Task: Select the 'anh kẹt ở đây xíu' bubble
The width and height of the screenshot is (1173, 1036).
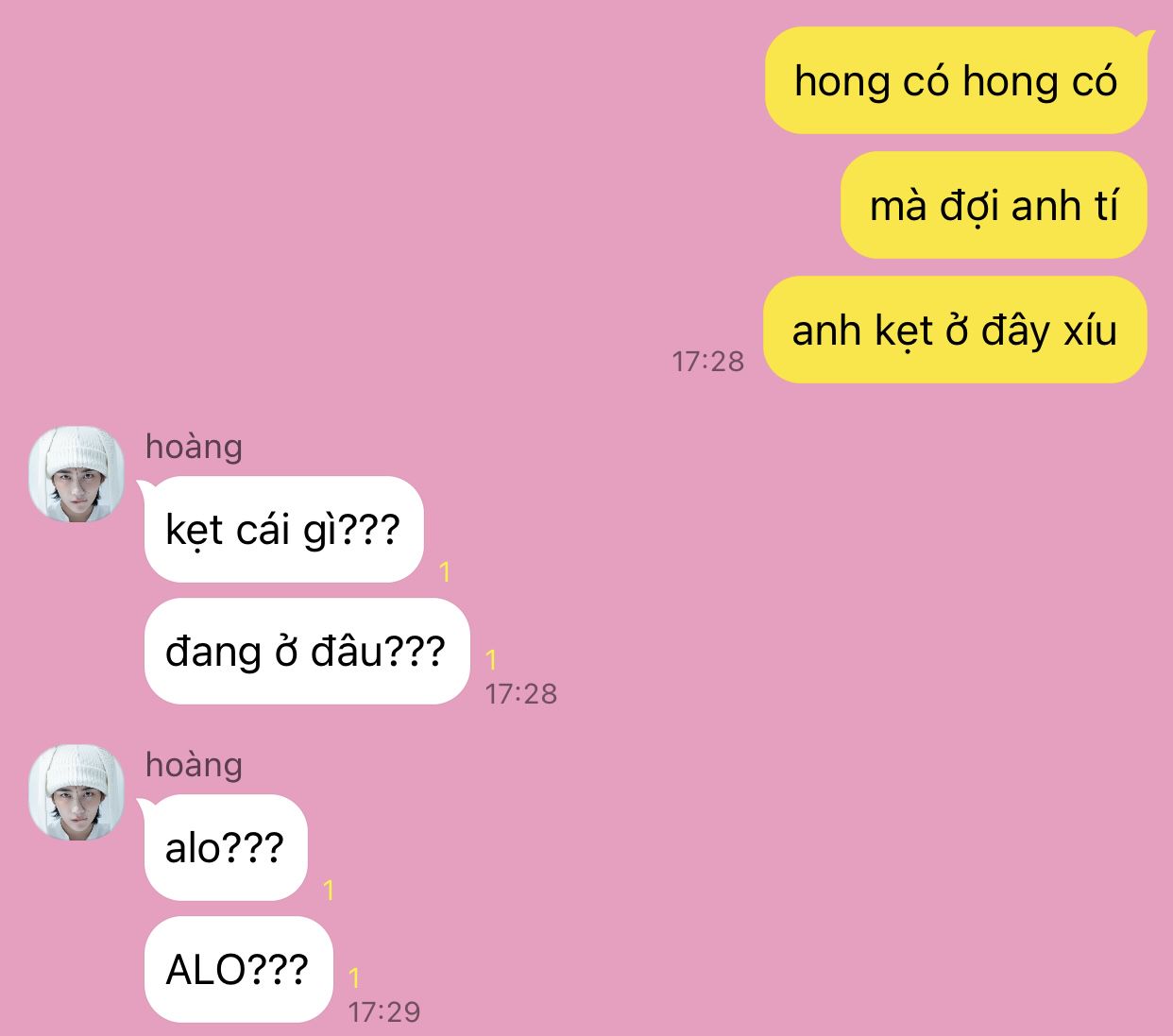Action: (x=955, y=330)
